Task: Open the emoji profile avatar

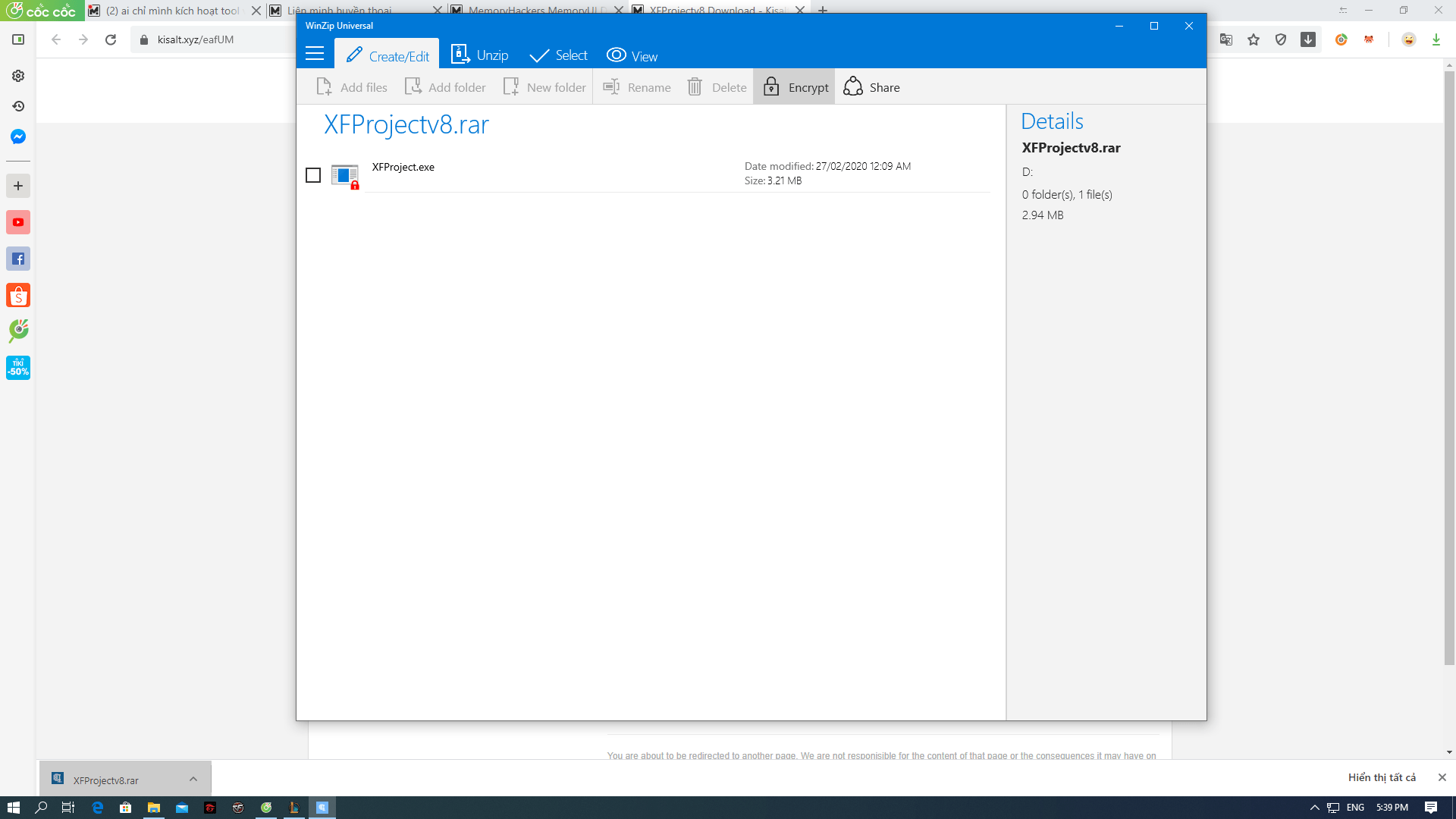Action: (x=1409, y=39)
